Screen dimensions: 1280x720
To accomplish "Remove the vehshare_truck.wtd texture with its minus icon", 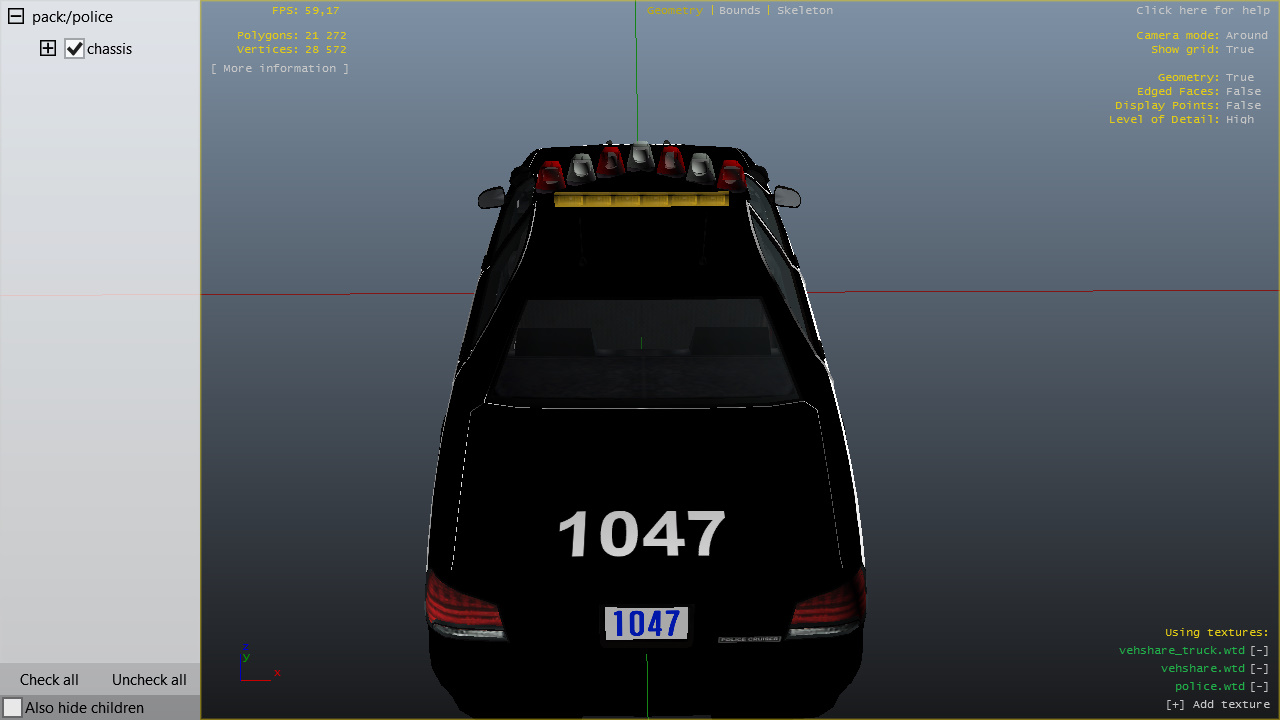I will click(1259, 650).
